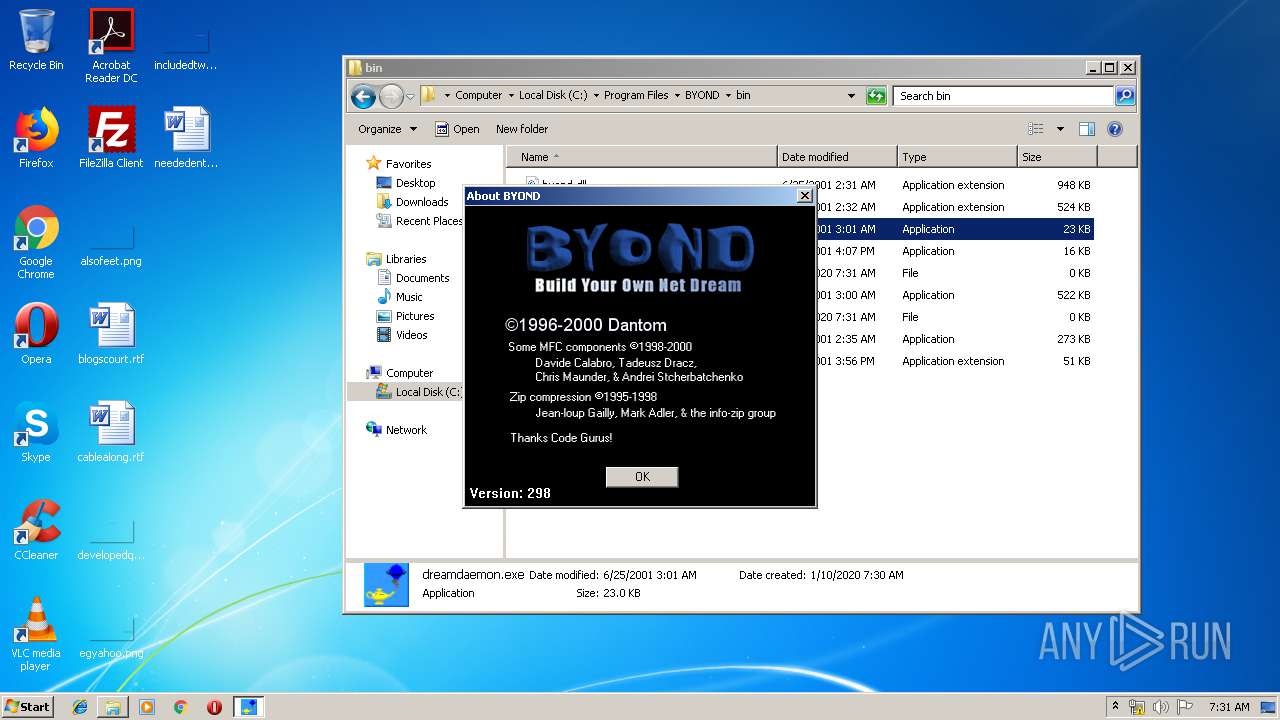The image size is (1280, 720).
Task: Launch Skype from desktop
Action: [x=36, y=431]
